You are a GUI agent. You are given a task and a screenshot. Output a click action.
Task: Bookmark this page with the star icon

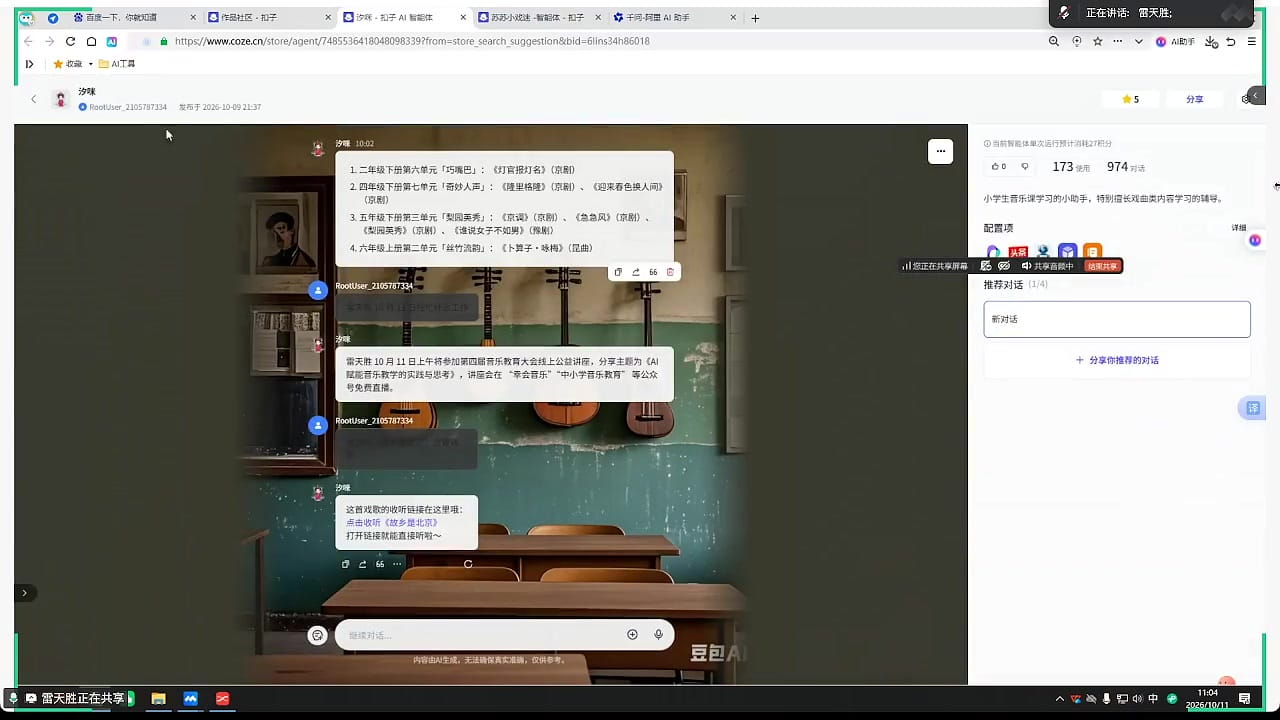coord(1097,41)
